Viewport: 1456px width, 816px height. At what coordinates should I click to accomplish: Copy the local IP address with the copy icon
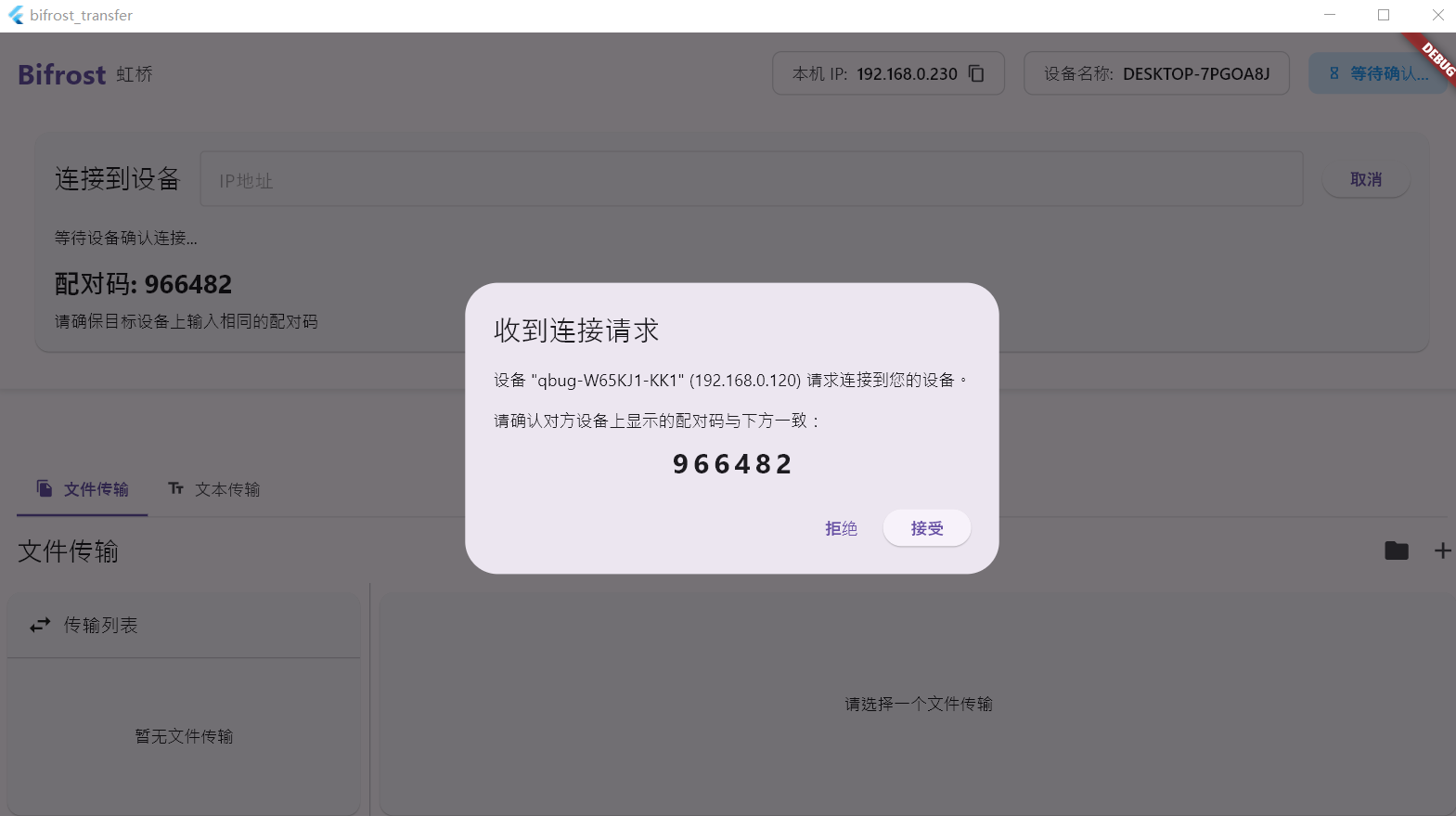point(976,73)
